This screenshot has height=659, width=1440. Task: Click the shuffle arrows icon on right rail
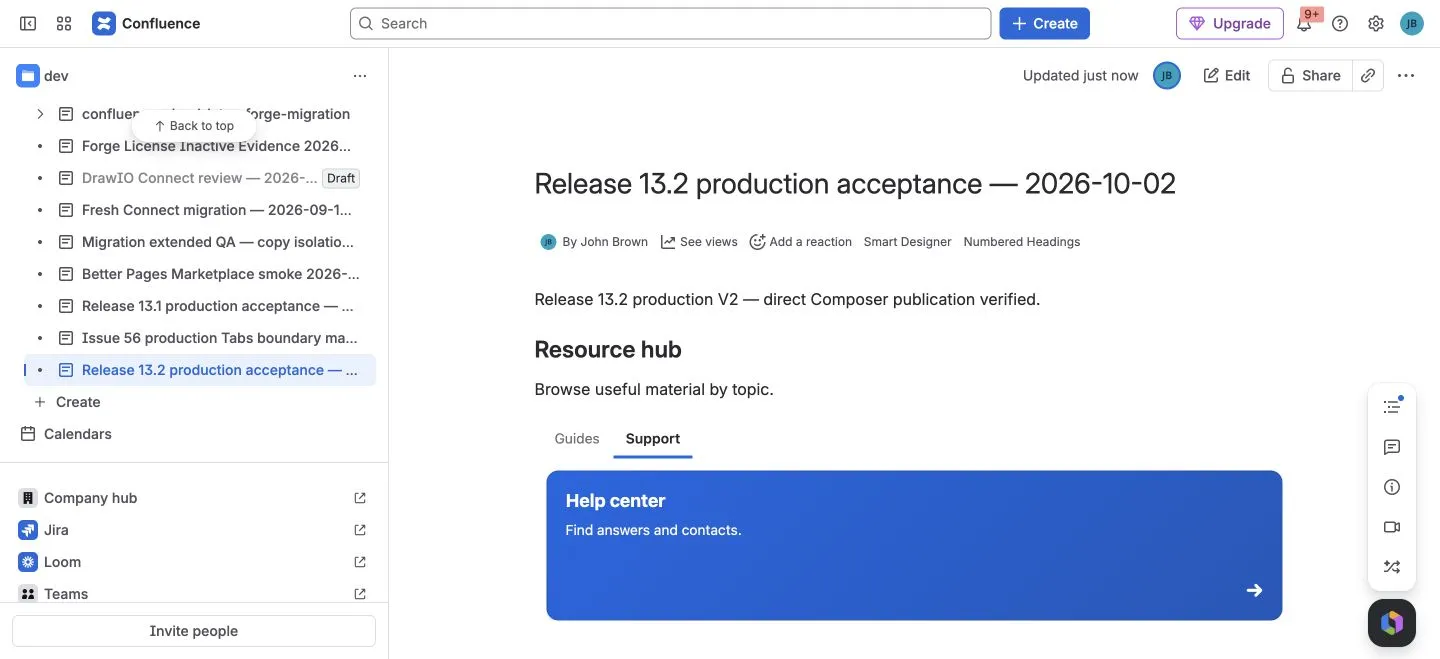click(x=1392, y=567)
